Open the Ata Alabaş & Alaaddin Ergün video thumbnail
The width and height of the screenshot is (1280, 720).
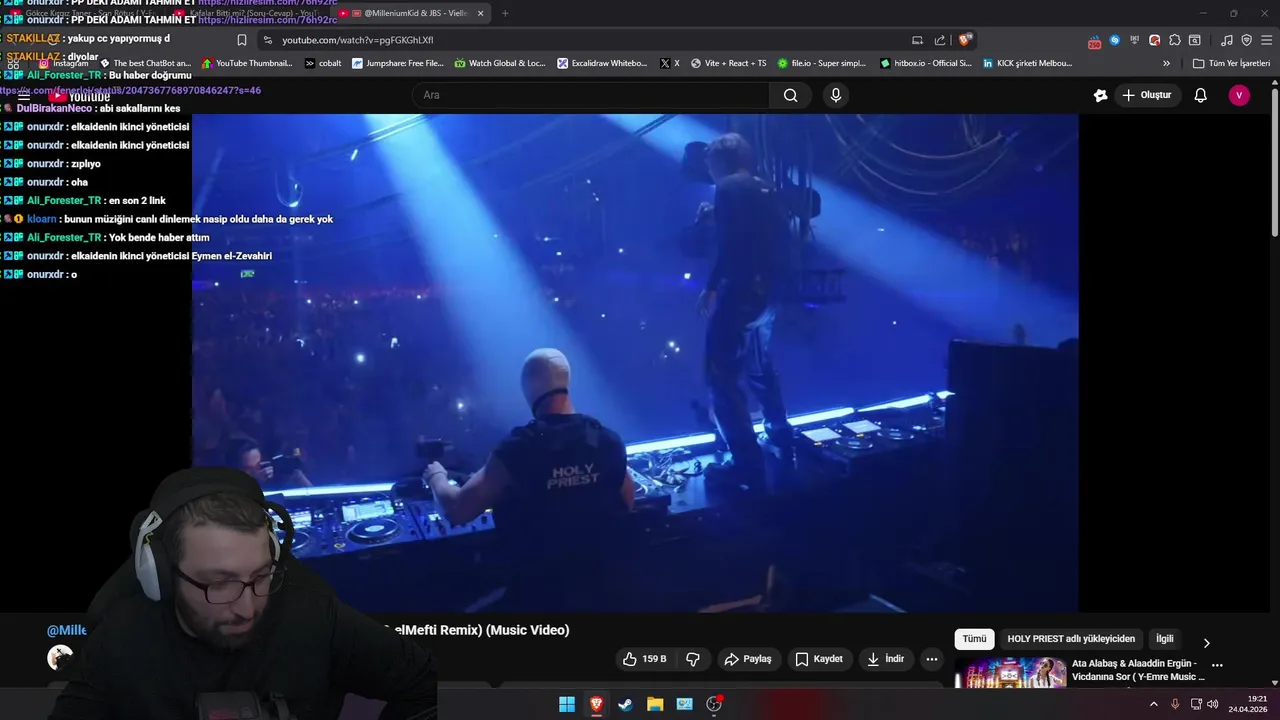pyautogui.click(x=1010, y=672)
